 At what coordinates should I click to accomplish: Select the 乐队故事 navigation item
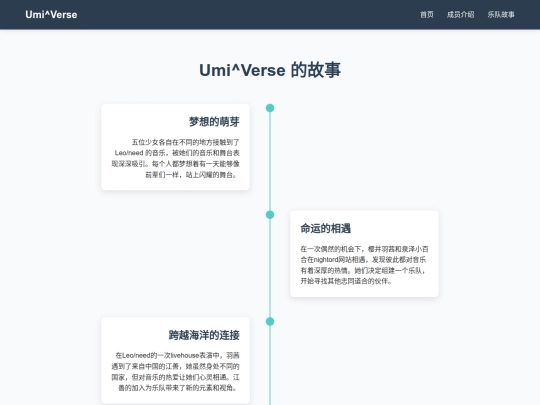(x=501, y=14)
